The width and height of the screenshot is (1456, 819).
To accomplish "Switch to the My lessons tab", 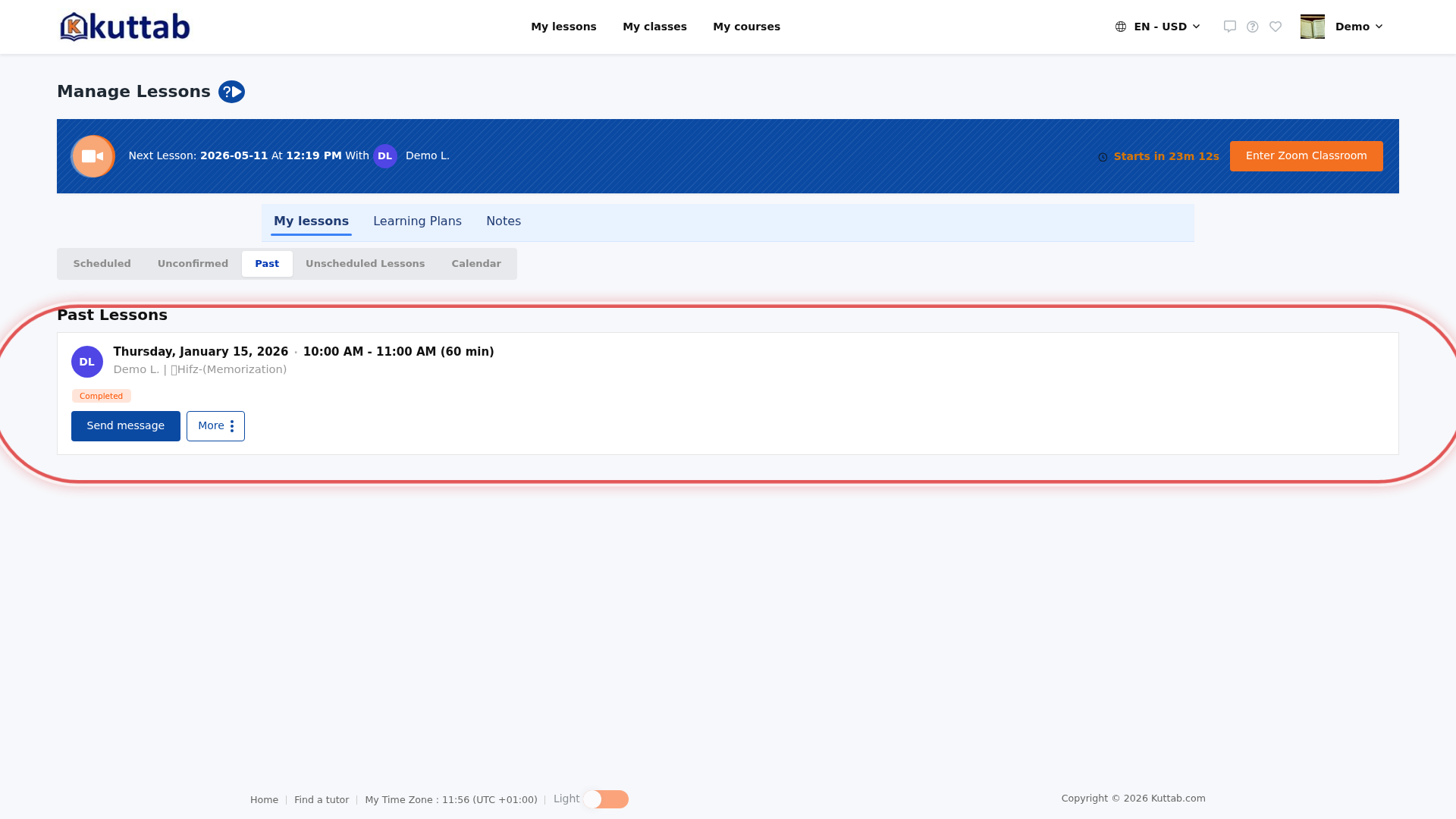I will [311, 221].
